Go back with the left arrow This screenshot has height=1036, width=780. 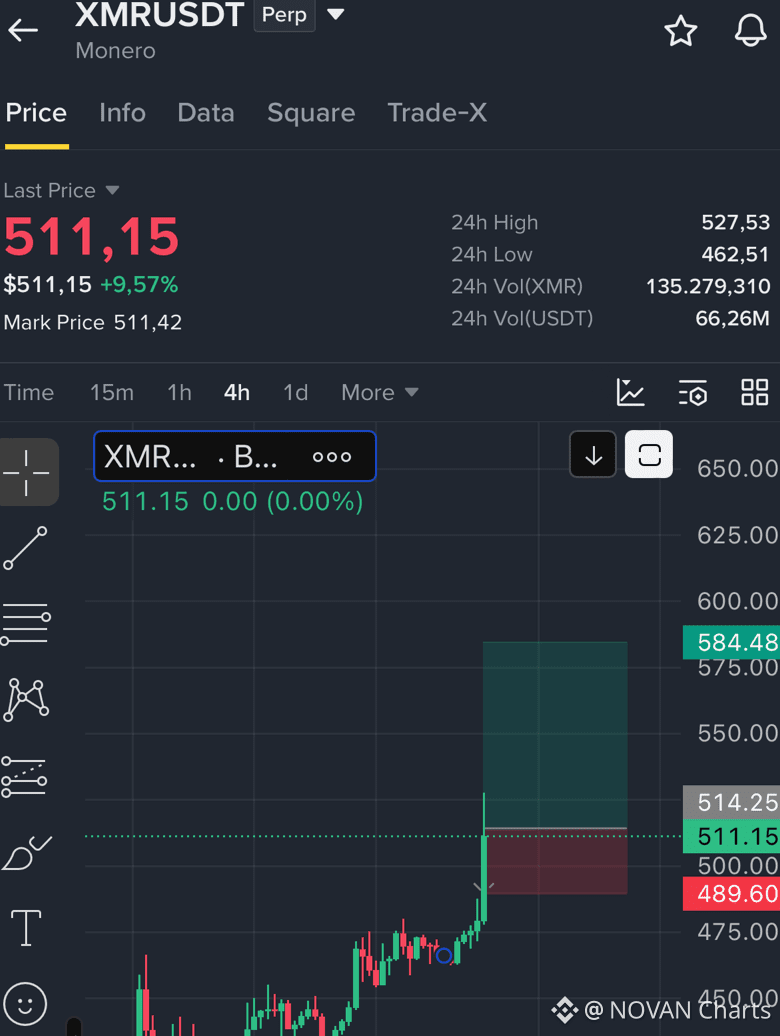pos(23,30)
